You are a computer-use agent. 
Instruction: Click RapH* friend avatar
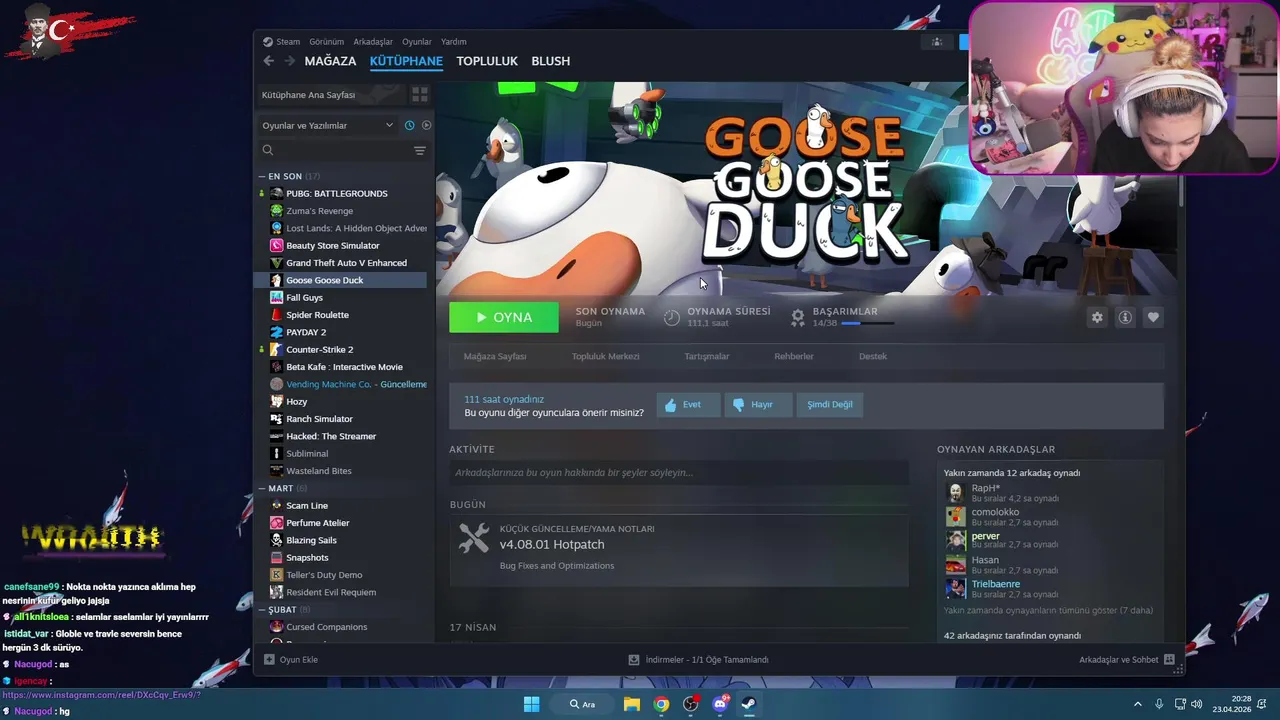(956, 492)
